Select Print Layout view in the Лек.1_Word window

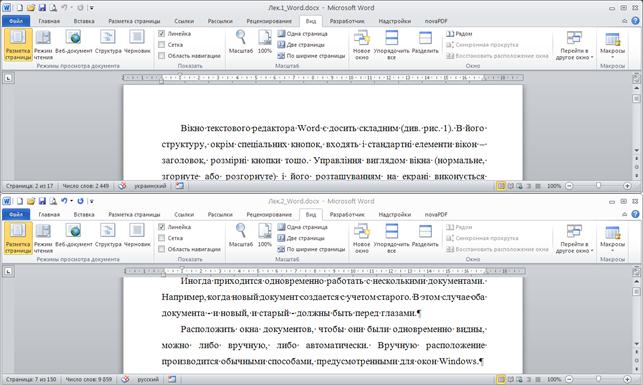[x=18, y=45]
